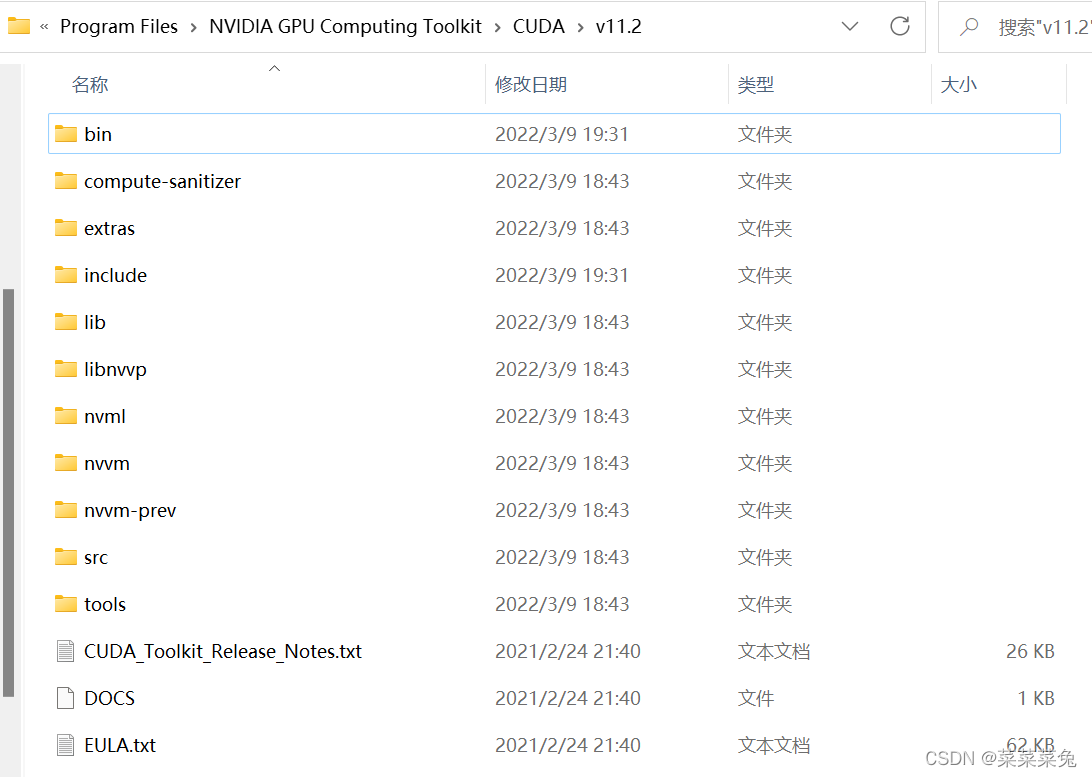Click the nvvm folder icon
This screenshot has width=1092, height=777.
pos(65,463)
